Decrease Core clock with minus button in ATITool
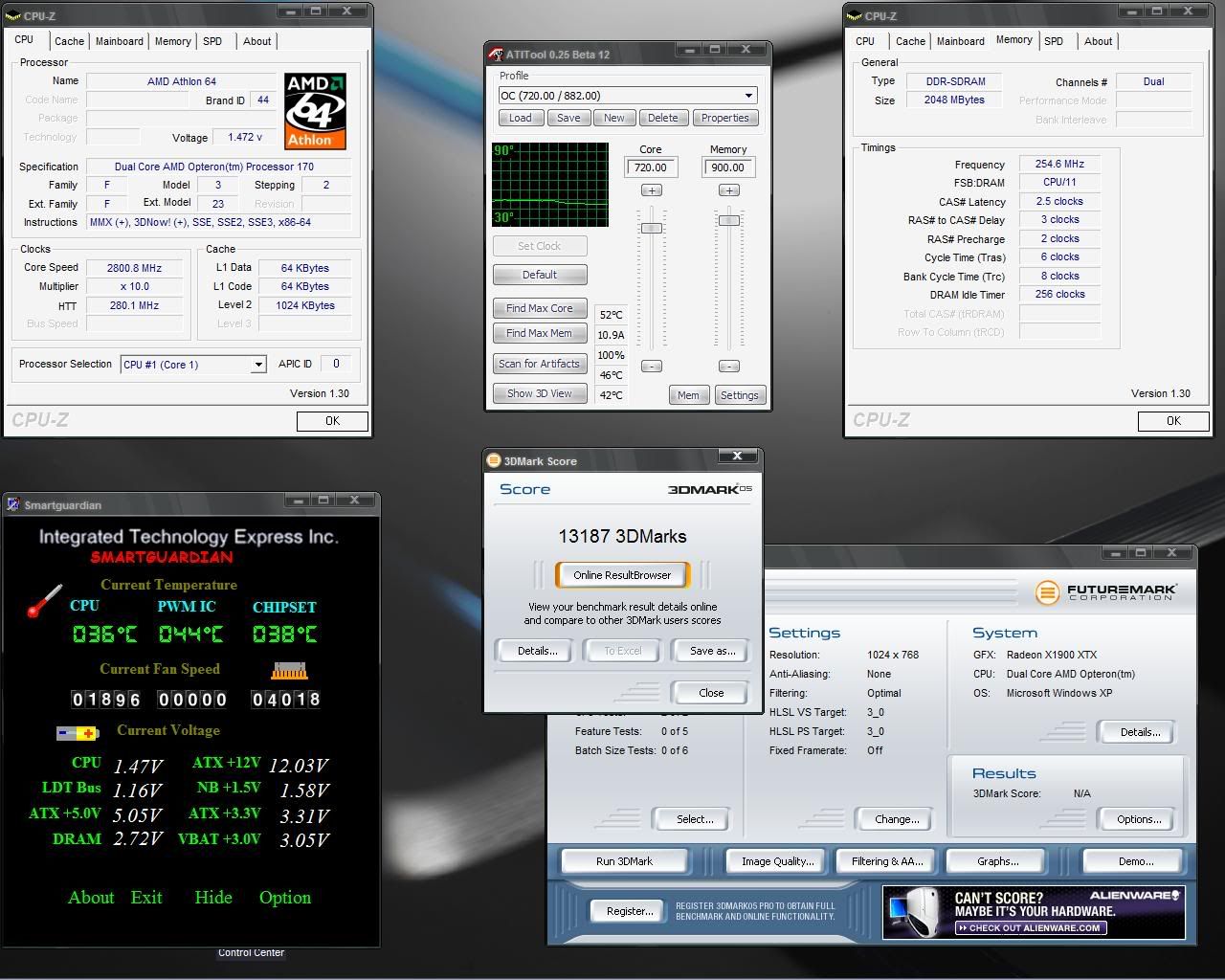 (x=652, y=366)
